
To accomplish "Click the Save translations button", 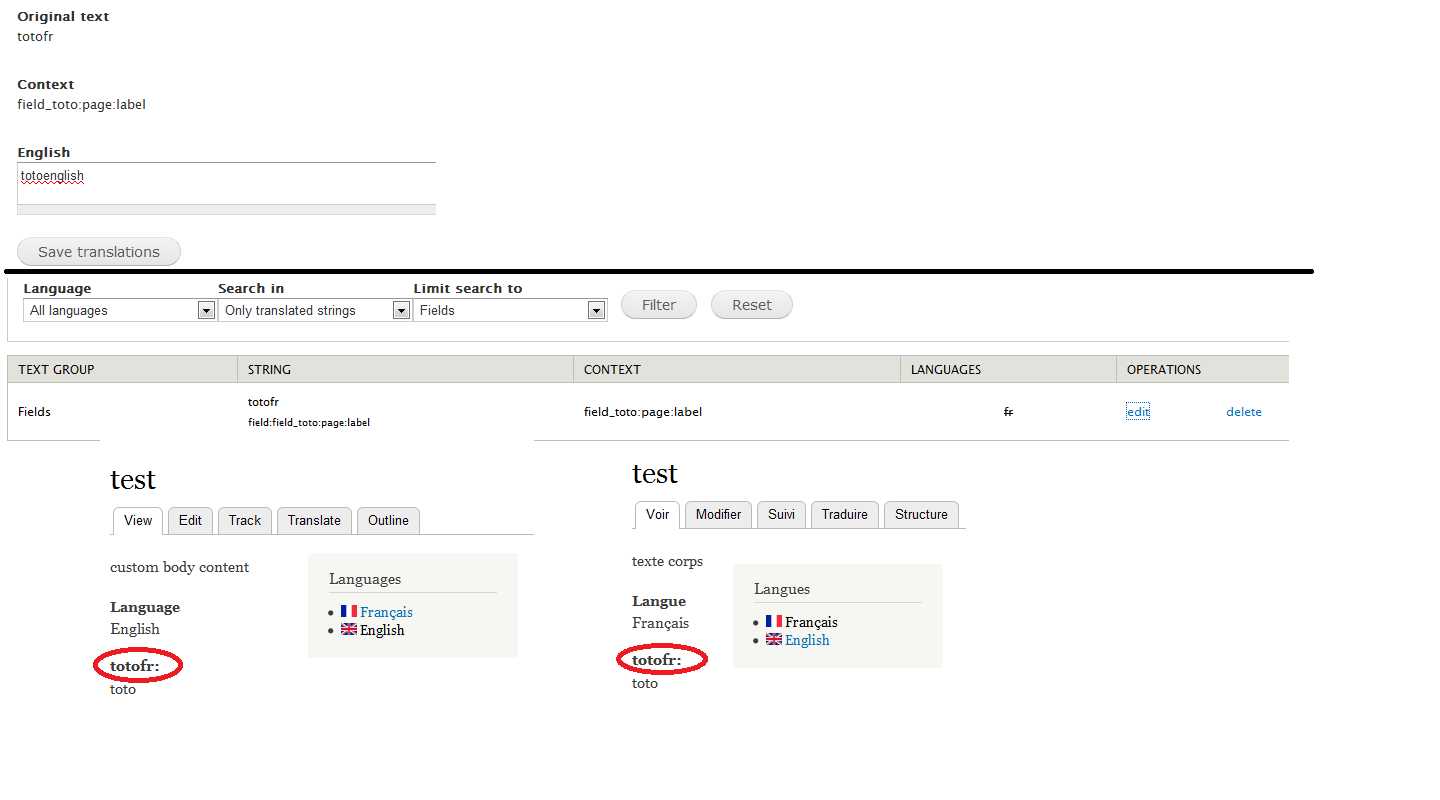I will pos(98,251).
